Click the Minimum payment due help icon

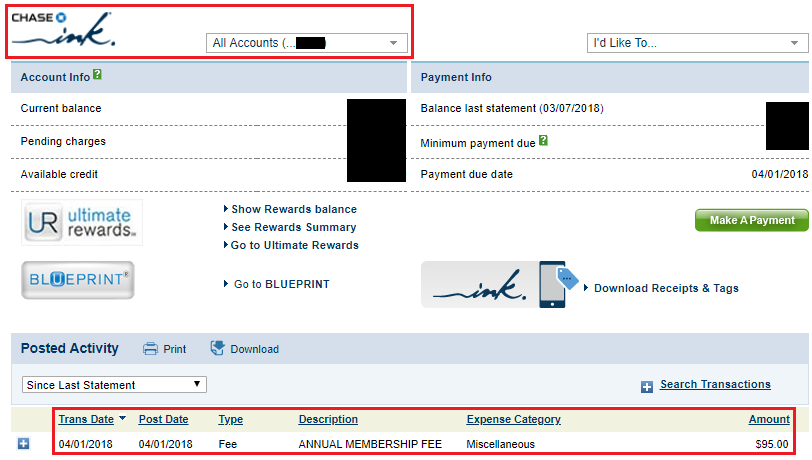click(x=543, y=140)
